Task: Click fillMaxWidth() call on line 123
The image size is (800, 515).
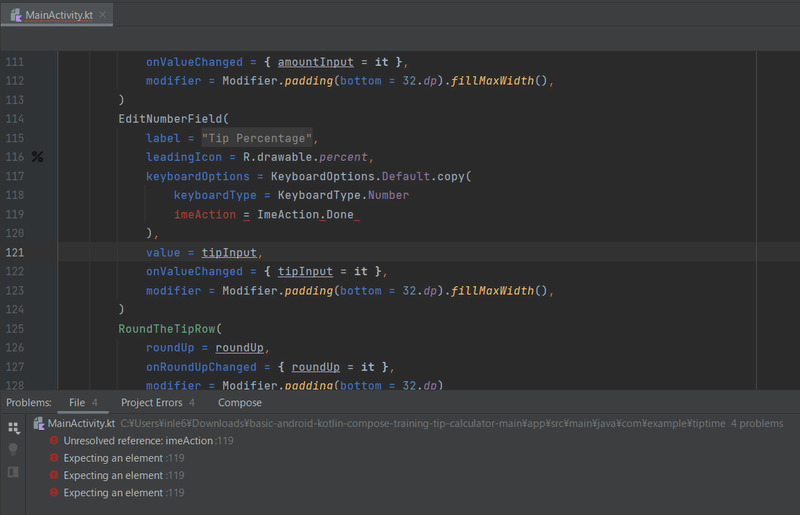Action: 499,291
